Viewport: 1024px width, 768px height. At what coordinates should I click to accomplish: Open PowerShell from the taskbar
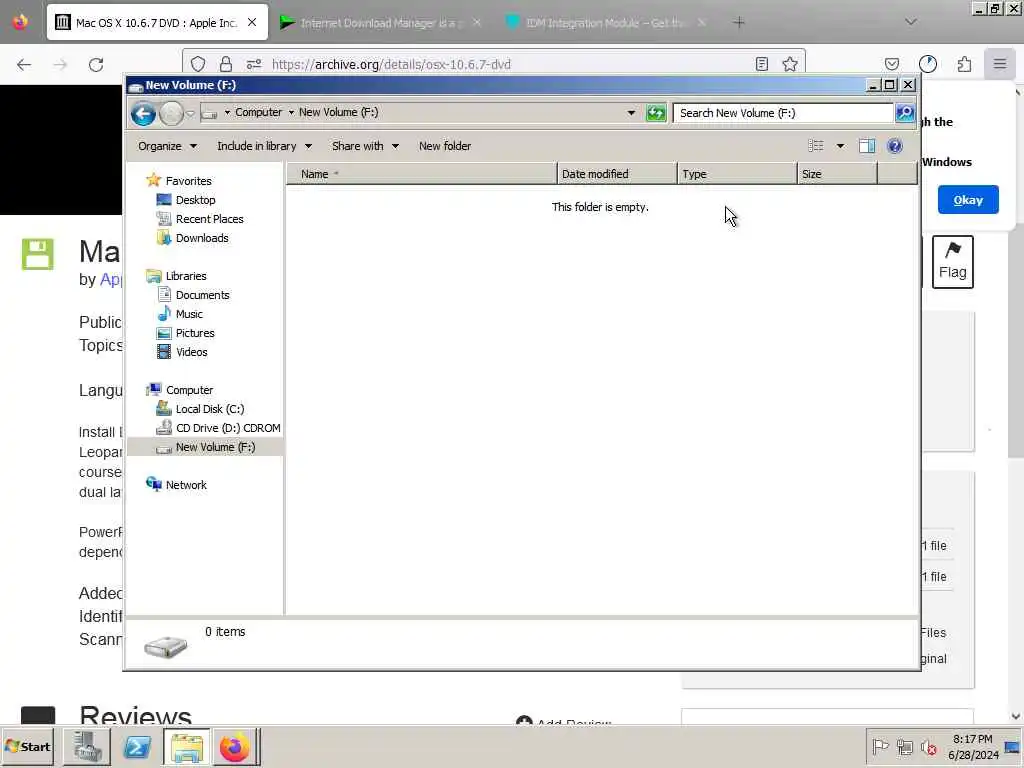point(136,746)
